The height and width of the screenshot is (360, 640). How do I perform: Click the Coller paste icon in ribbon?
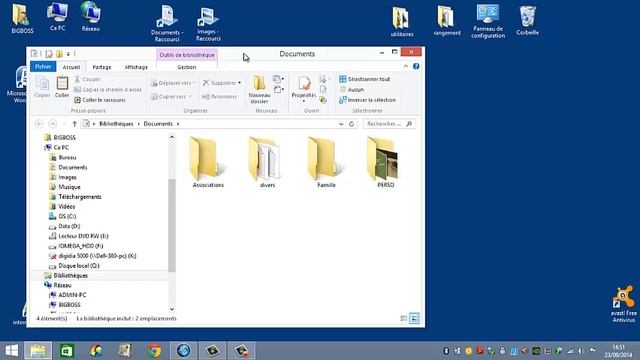[62, 87]
